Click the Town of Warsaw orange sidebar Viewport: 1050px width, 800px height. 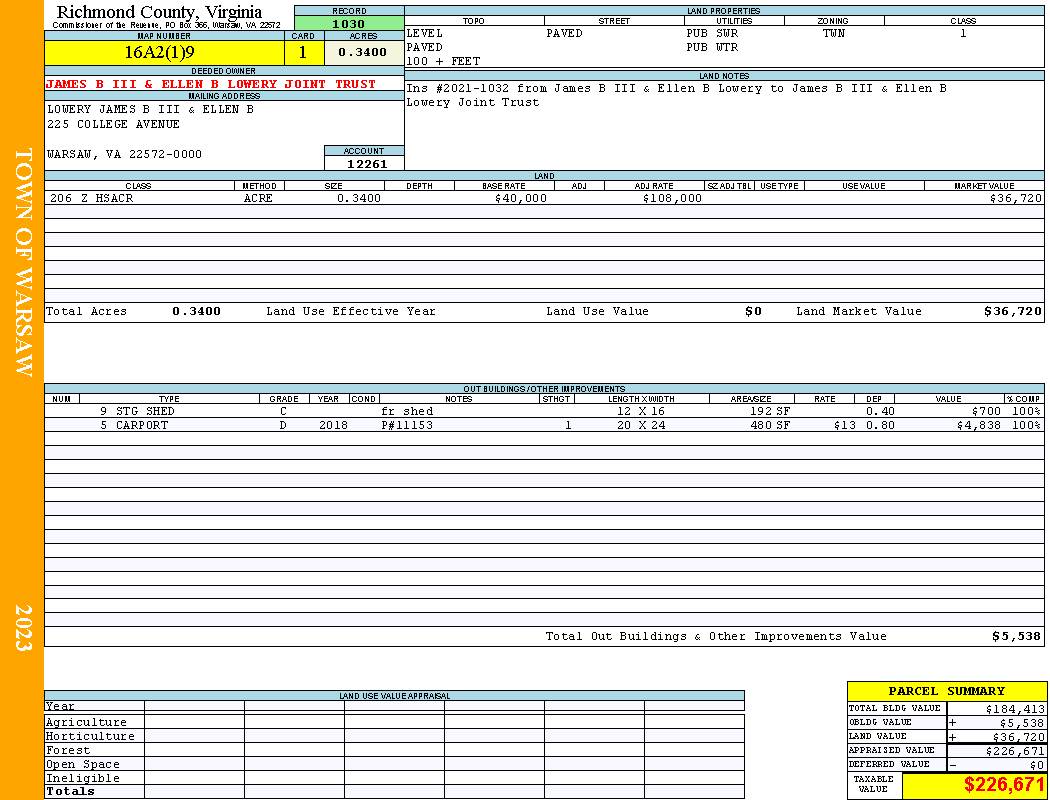click(22, 400)
